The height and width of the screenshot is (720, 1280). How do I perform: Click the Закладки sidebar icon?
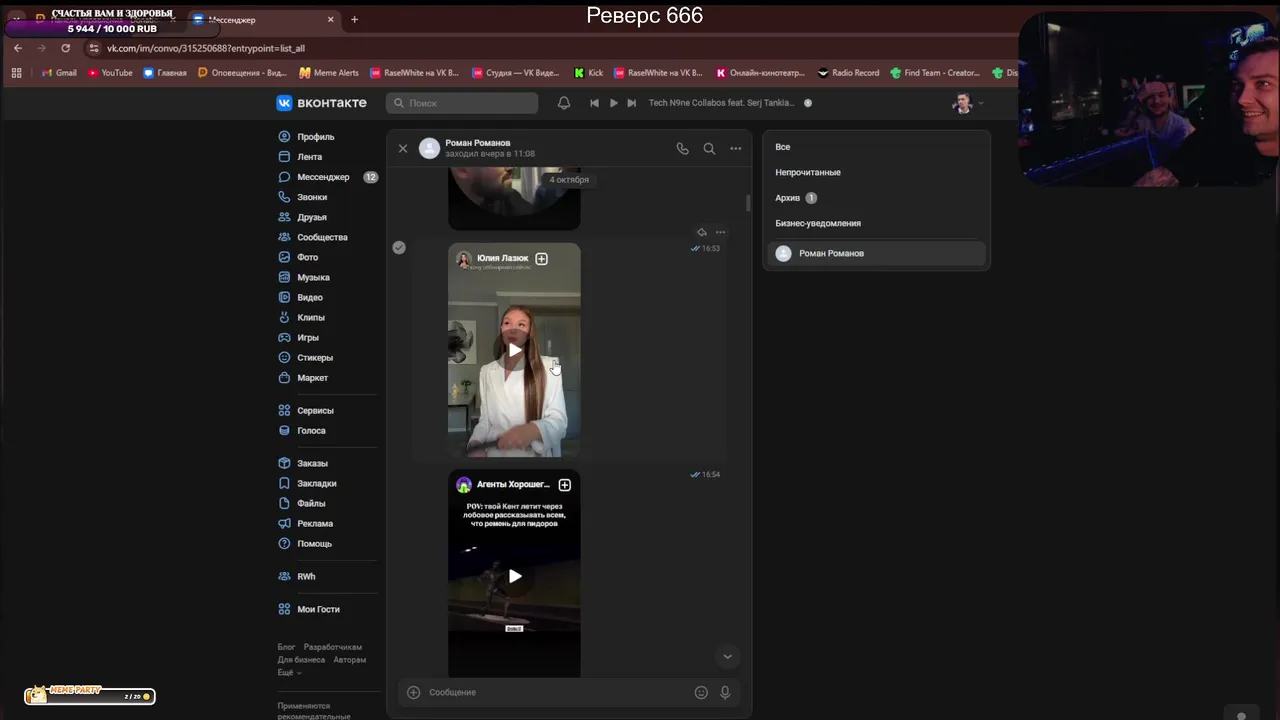pyautogui.click(x=285, y=484)
